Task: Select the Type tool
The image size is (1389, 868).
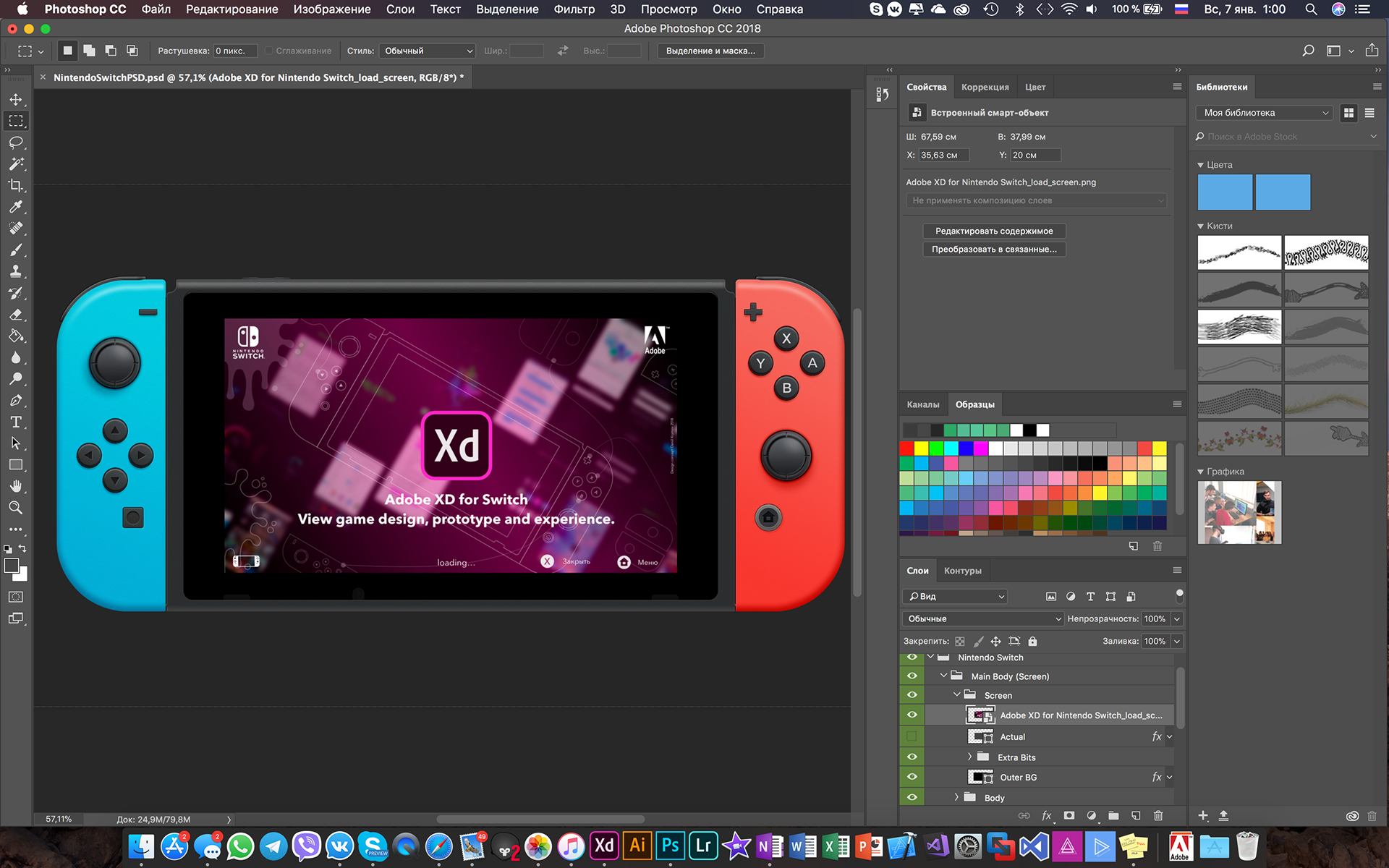Action: (x=16, y=422)
